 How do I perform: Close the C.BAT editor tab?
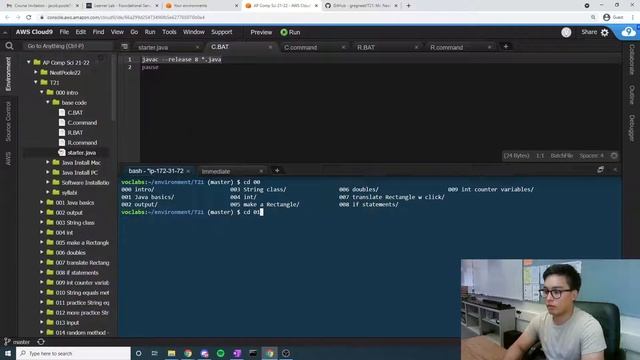[x=270, y=47]
